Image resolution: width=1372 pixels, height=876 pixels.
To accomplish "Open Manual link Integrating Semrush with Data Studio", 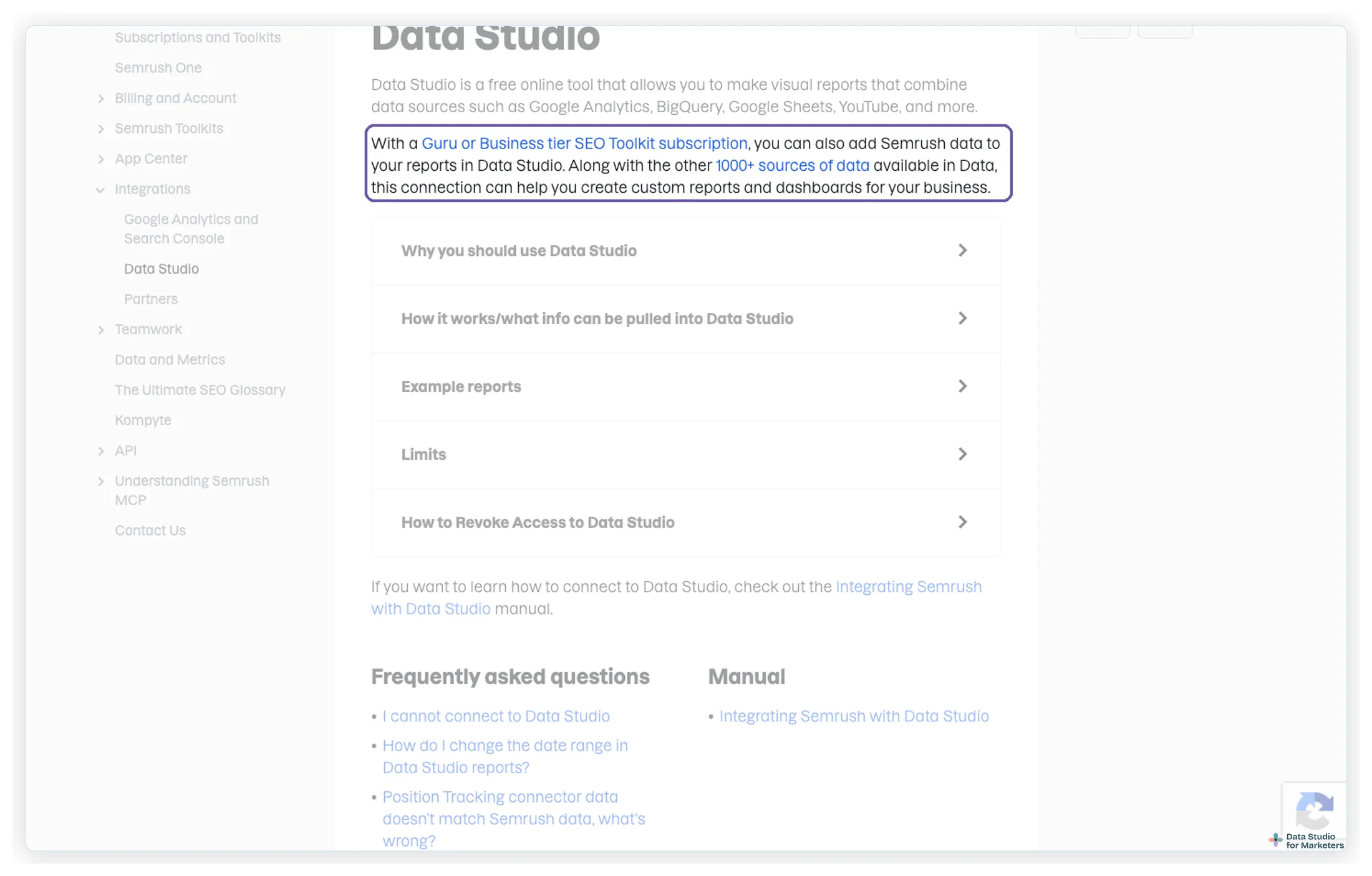I will pyautogui.click(x=854, y=716).
